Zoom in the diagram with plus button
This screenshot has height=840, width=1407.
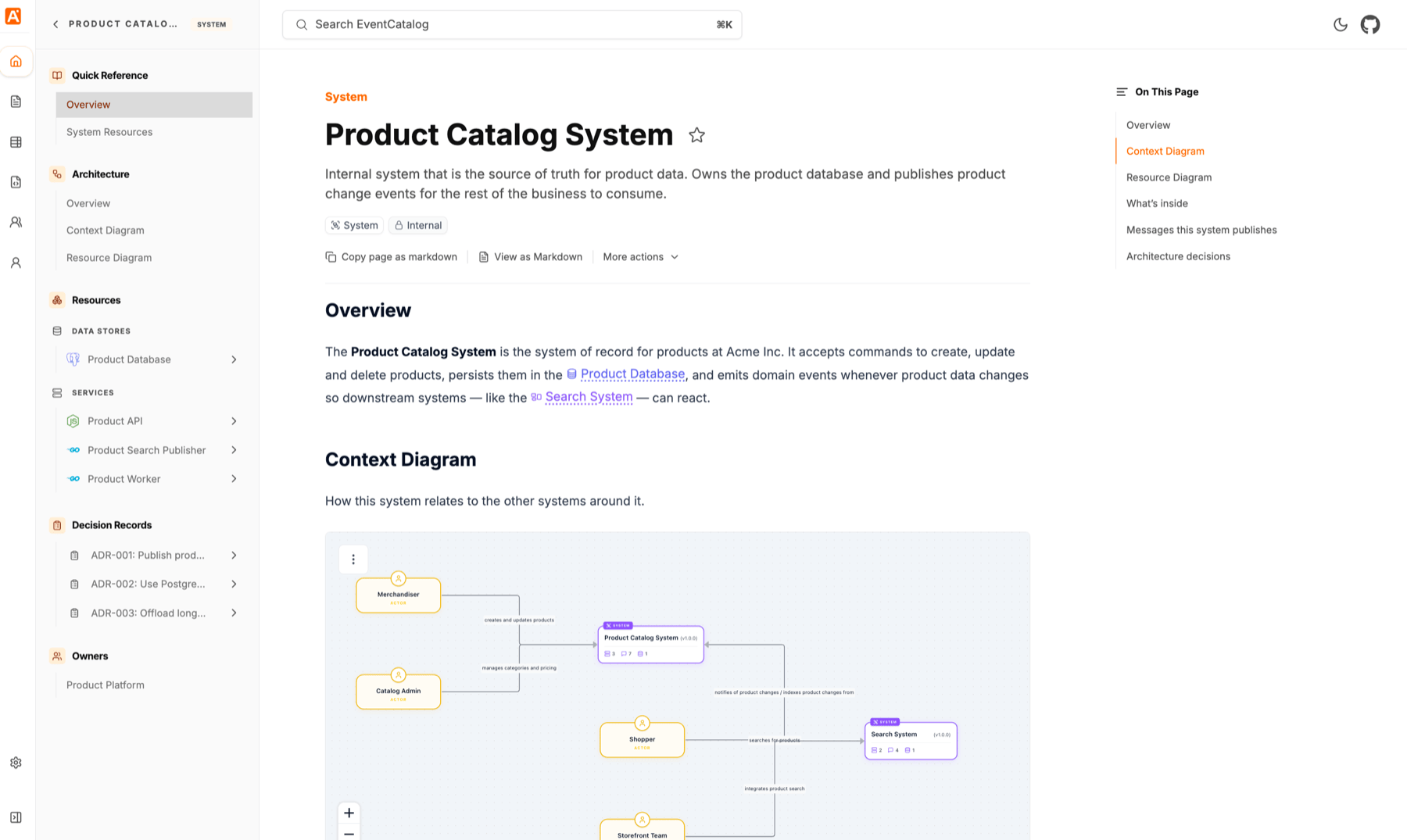point(349,813)
